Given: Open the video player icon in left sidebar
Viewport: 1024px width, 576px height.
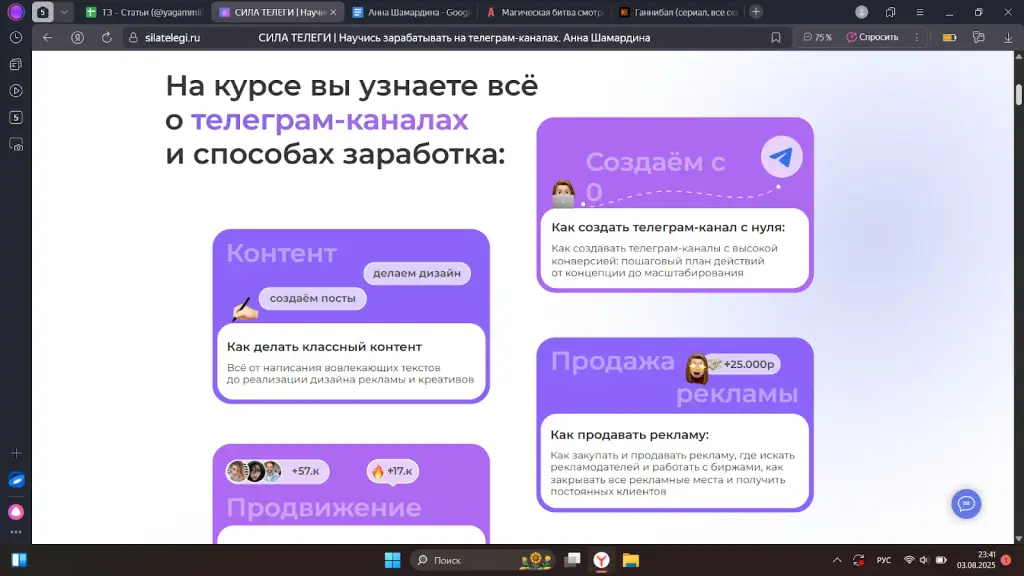Looking at the screenshot, I should click(x=16, y=91).
